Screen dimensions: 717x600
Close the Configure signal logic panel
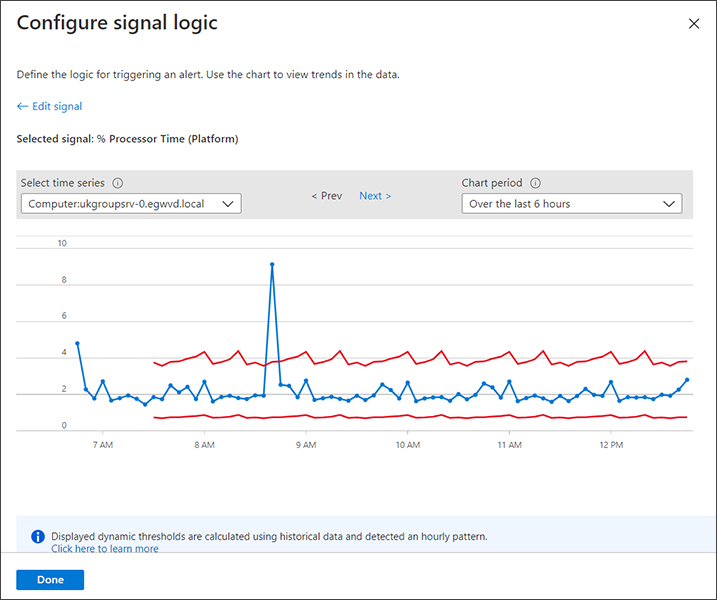694,24
